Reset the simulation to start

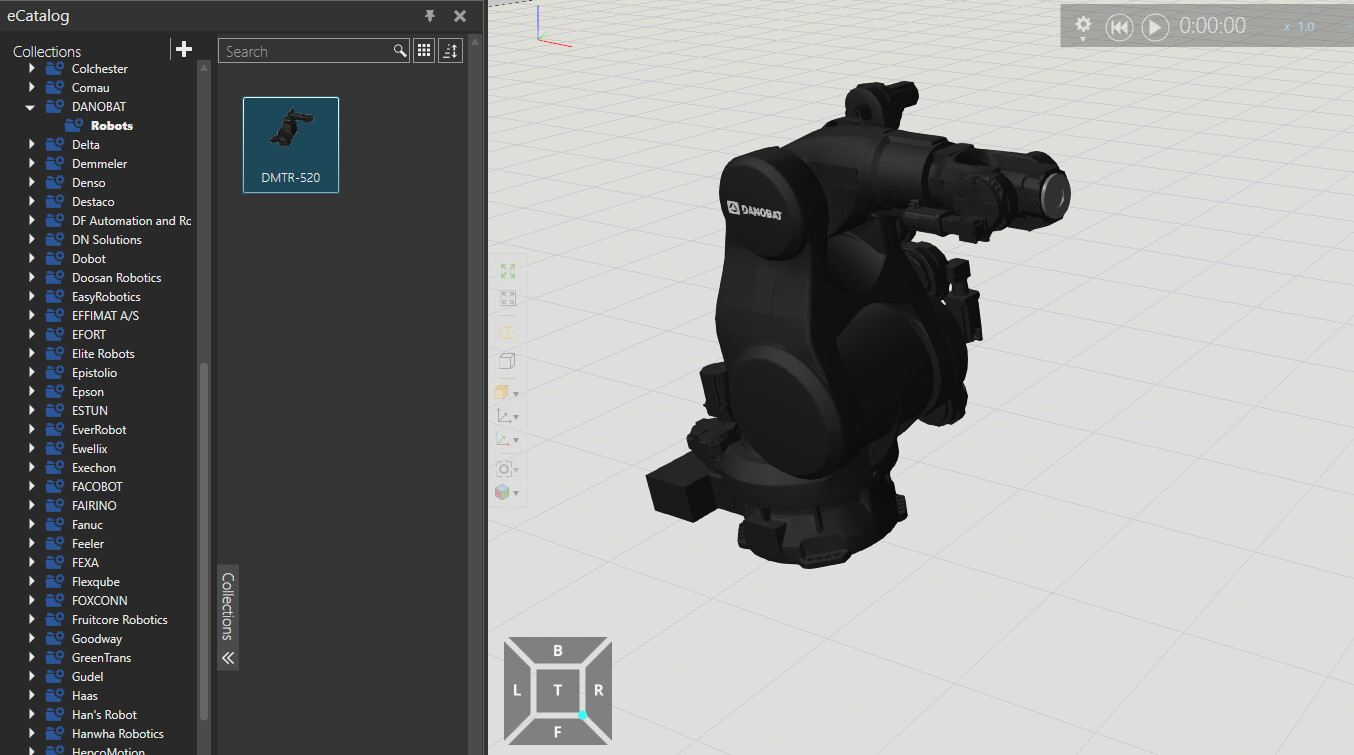click(x=1119, y=27)
